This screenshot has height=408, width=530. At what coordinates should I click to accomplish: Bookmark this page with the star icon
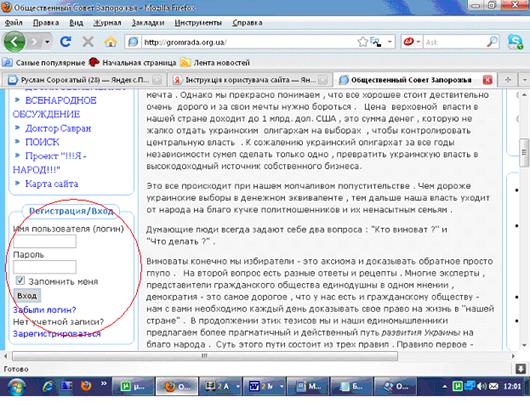pos(362,42)
